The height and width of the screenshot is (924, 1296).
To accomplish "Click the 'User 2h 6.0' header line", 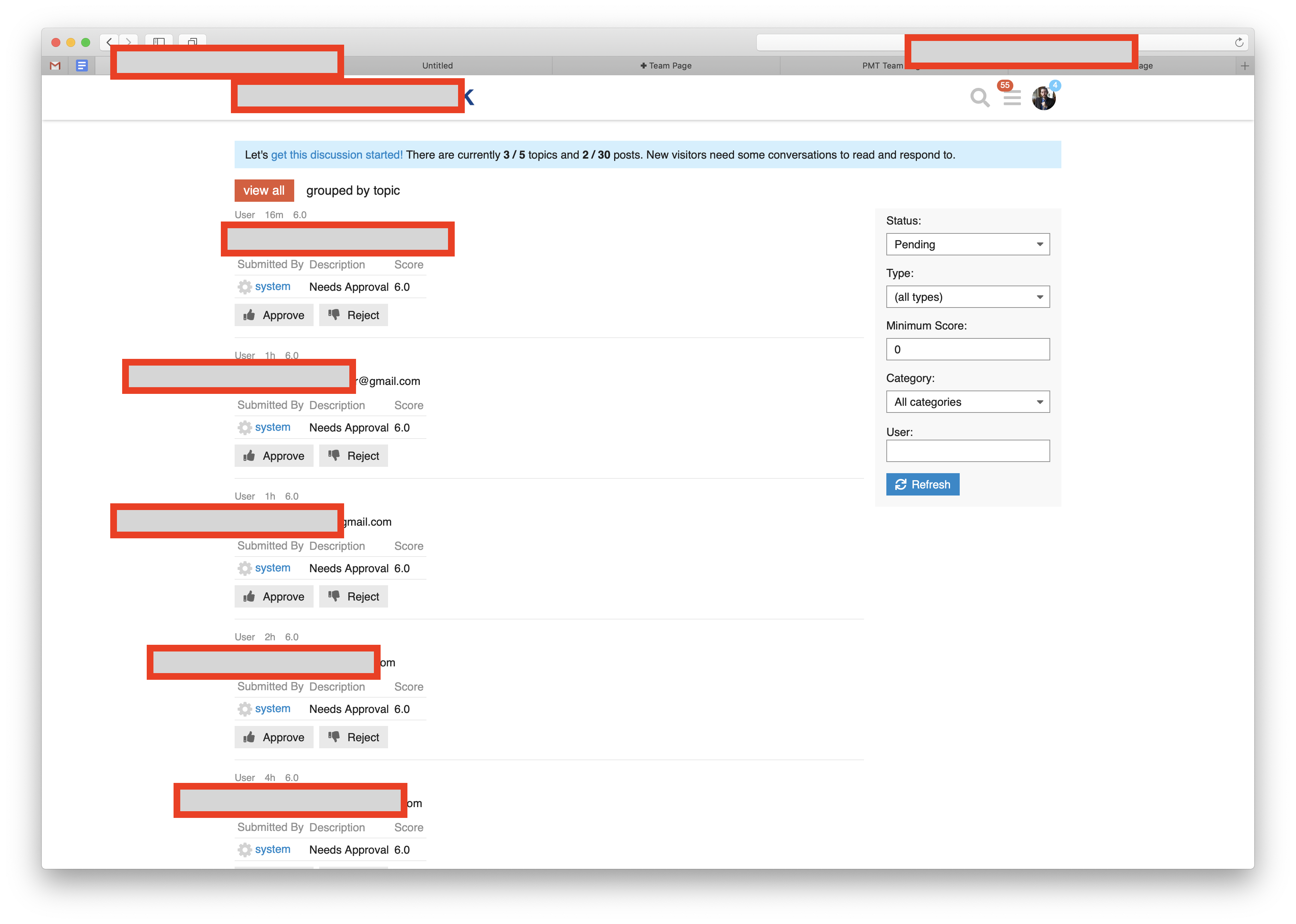I will (x=266, y=637).
